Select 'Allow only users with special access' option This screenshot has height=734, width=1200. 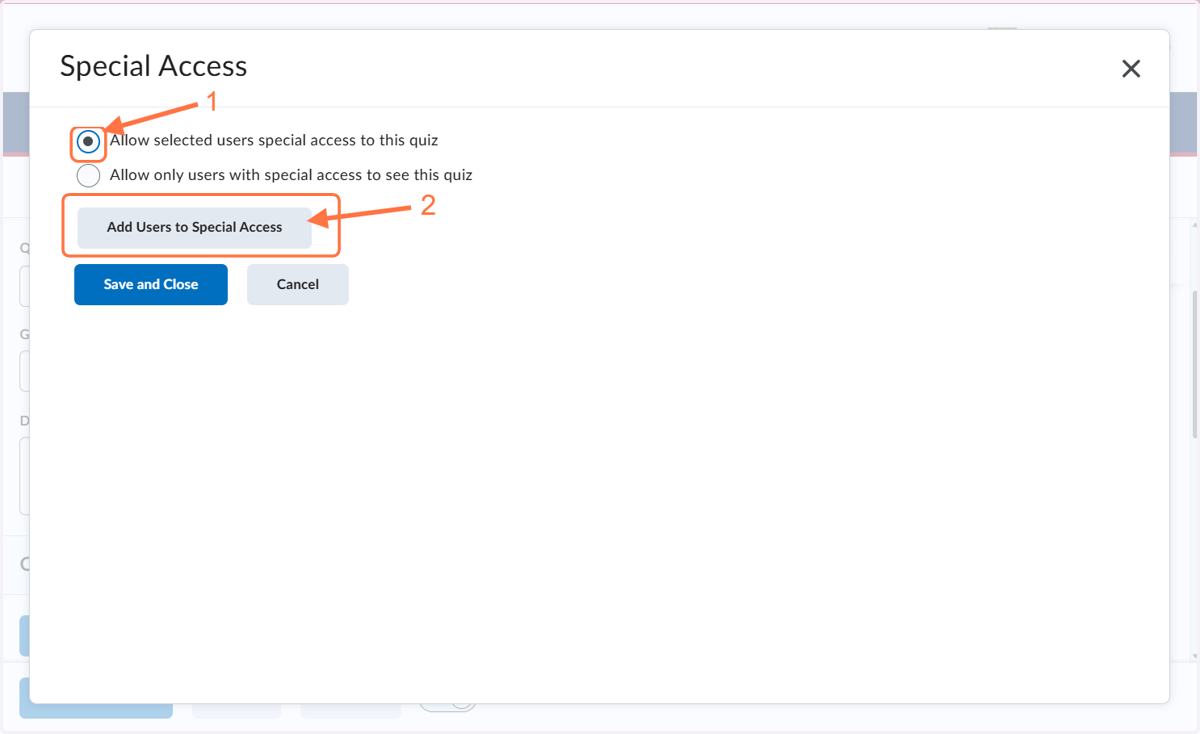coord(88,176)
